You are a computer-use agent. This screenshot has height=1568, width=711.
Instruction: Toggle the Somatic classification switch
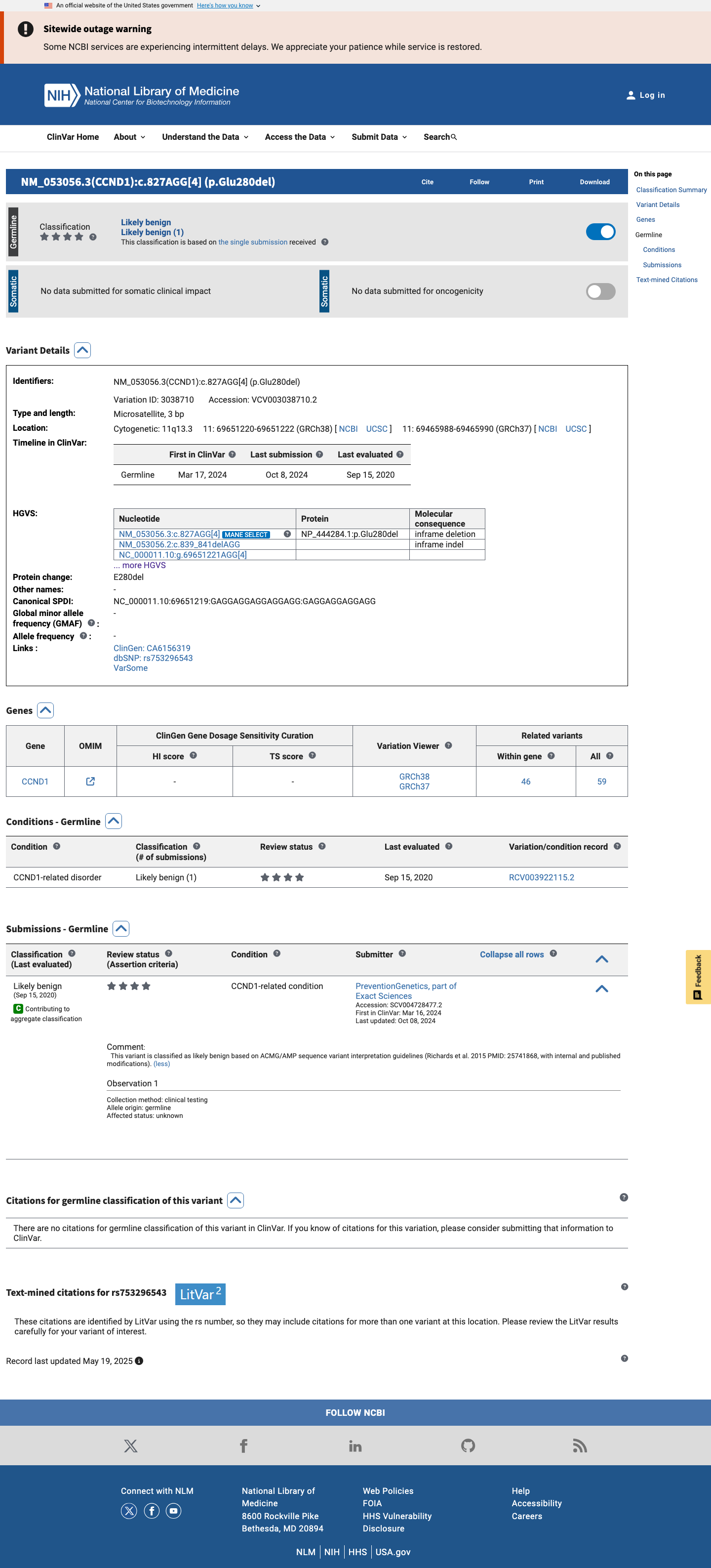(600, 291)
